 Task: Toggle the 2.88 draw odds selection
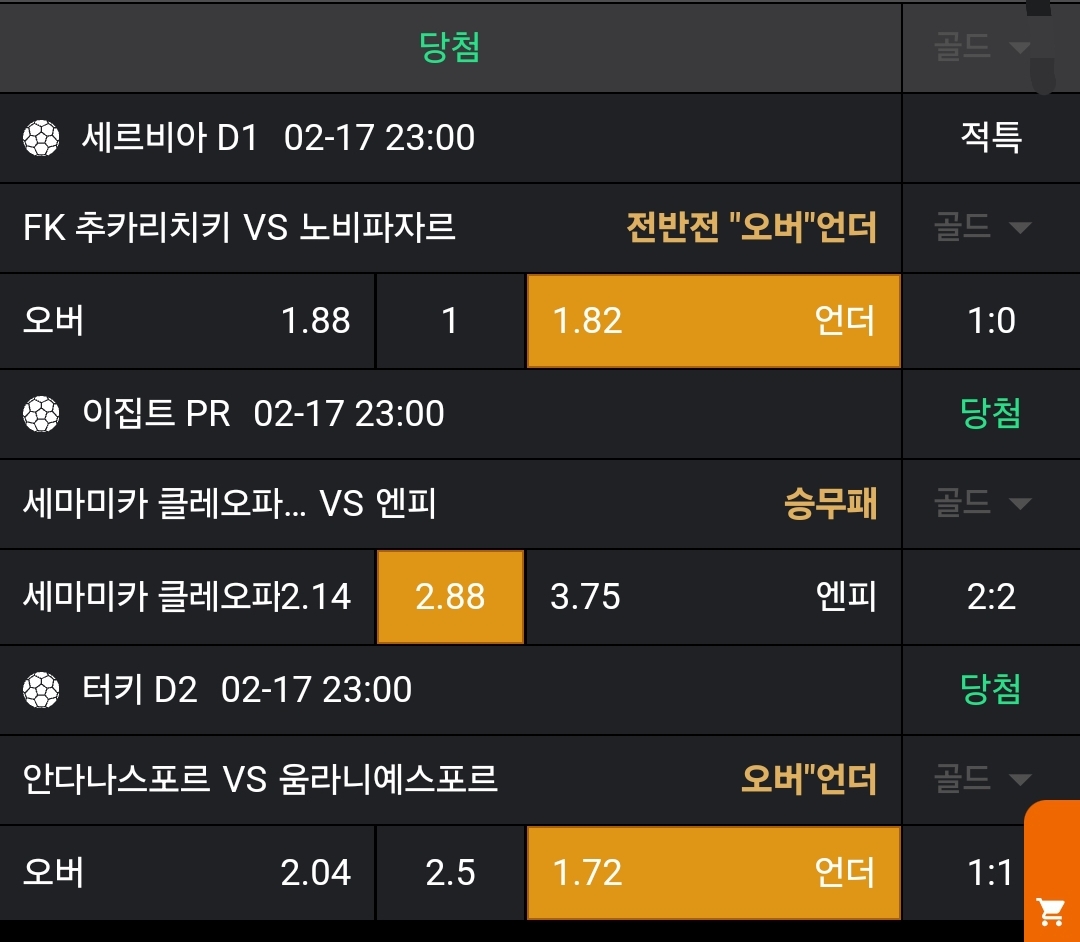450,597
